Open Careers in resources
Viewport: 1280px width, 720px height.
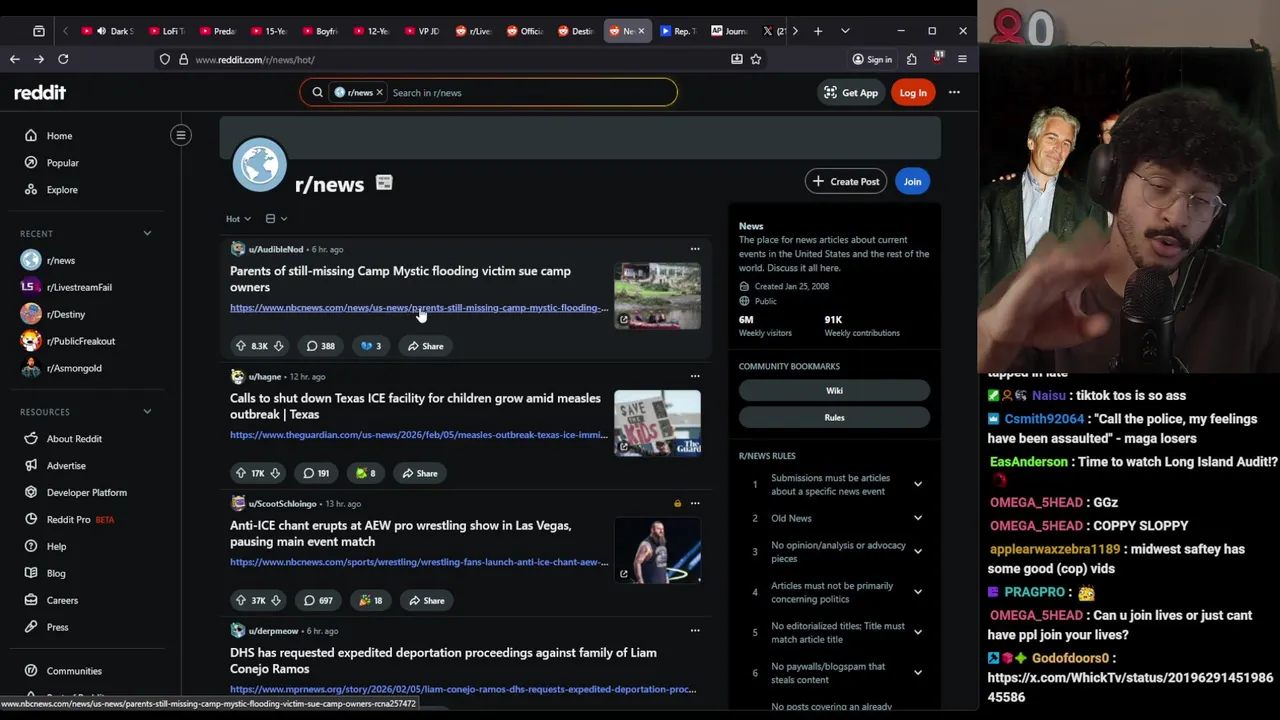[x=62, y=601]
